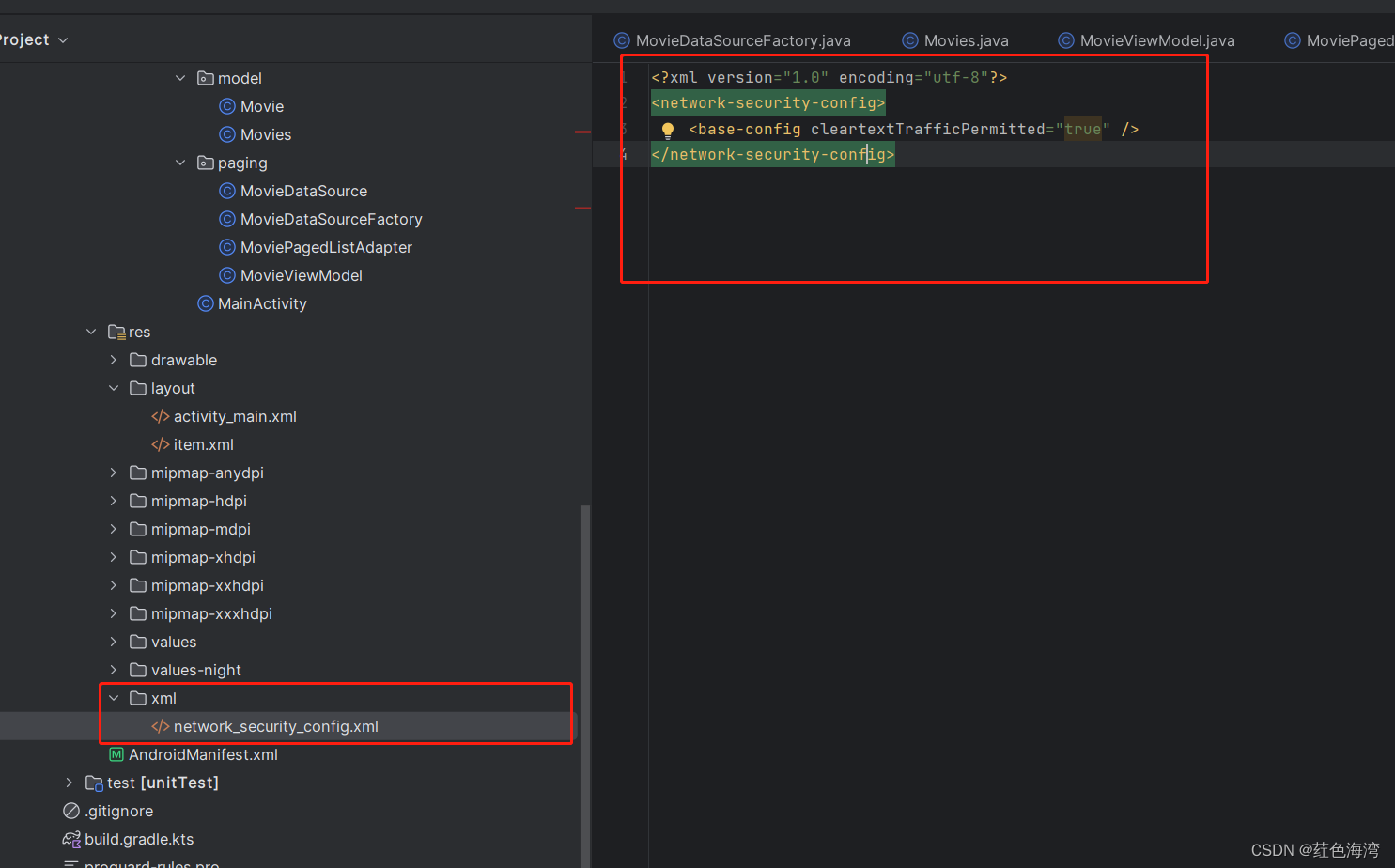Screen dimensions: 1395x868
Task: Click the folder icon next to drawable
Action: 137,360
